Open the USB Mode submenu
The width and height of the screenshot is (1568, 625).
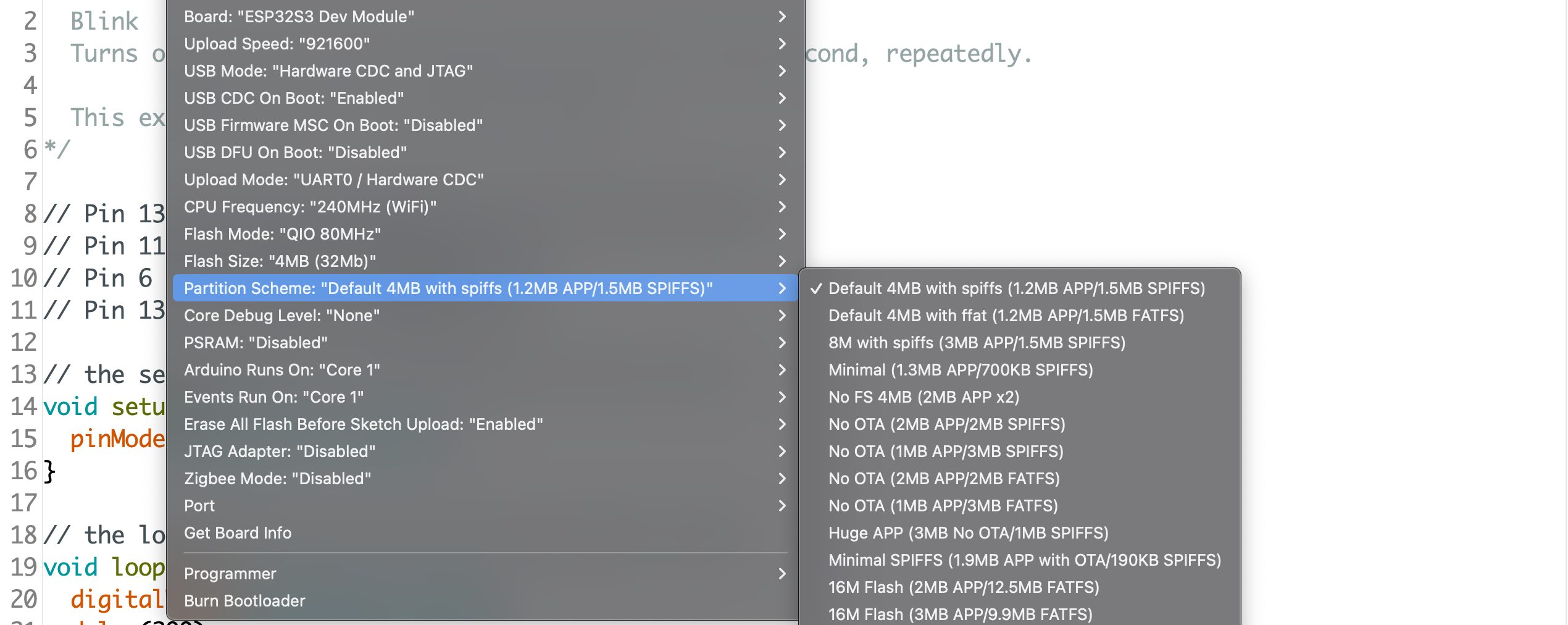pyautogui.click(x=328, y=71)
